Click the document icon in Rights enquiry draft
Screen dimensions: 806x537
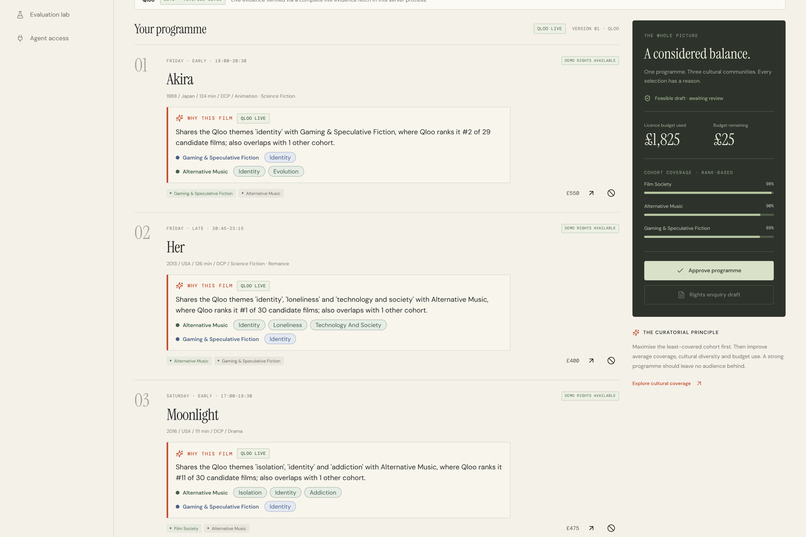(x=681, y=295)
